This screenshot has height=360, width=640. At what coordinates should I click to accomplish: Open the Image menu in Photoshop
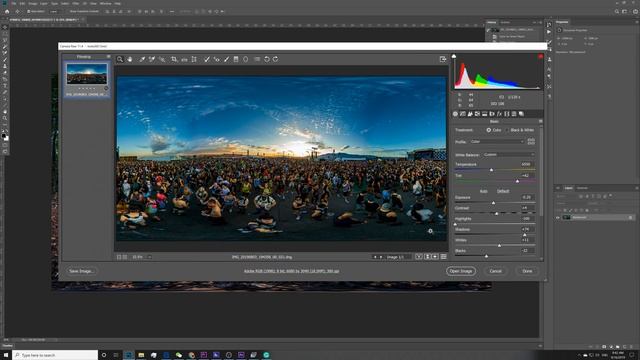tap(33, 3)
